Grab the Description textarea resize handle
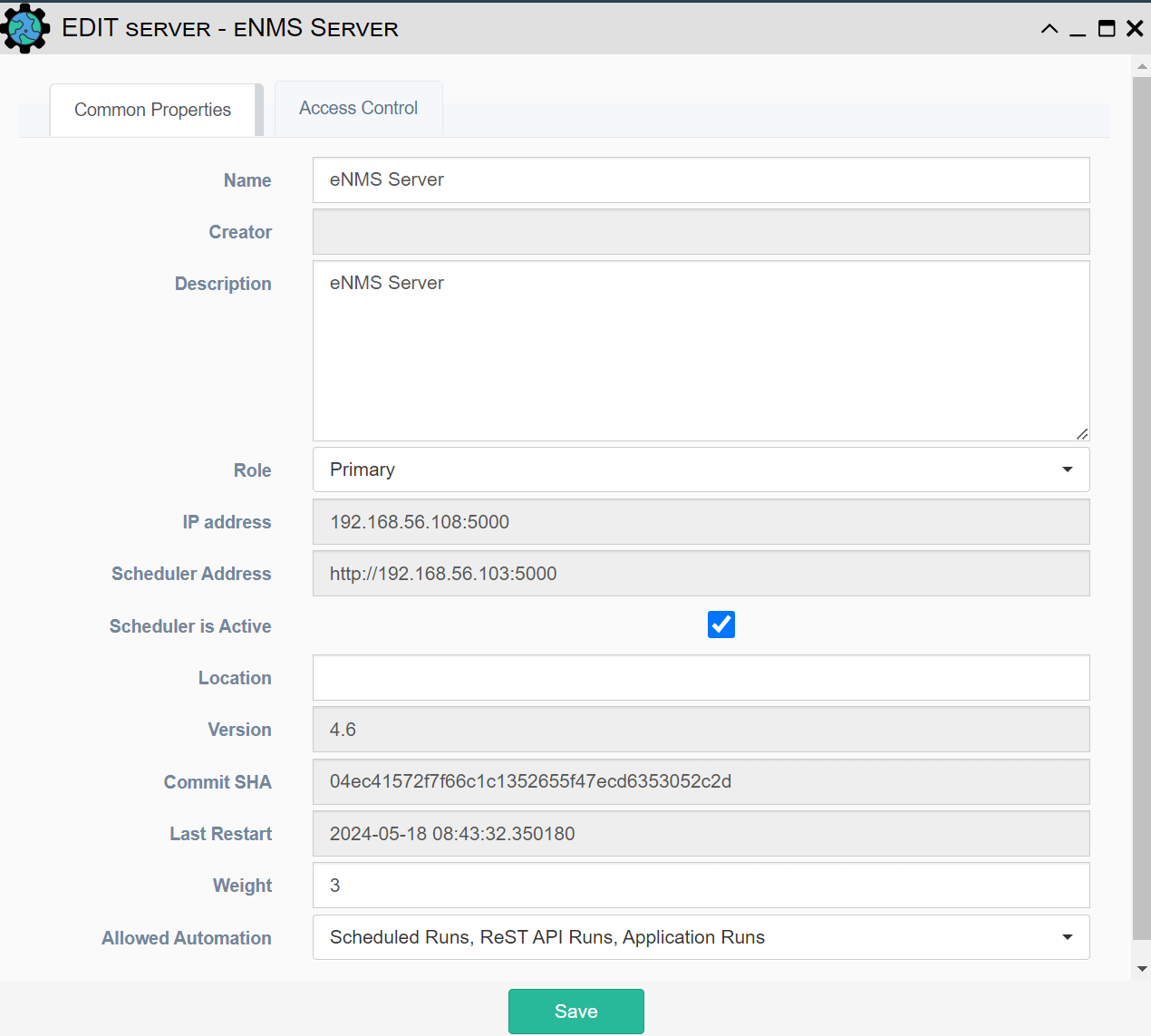The height and width of the screenshot is (1036, 1151). click(1082, 434)
